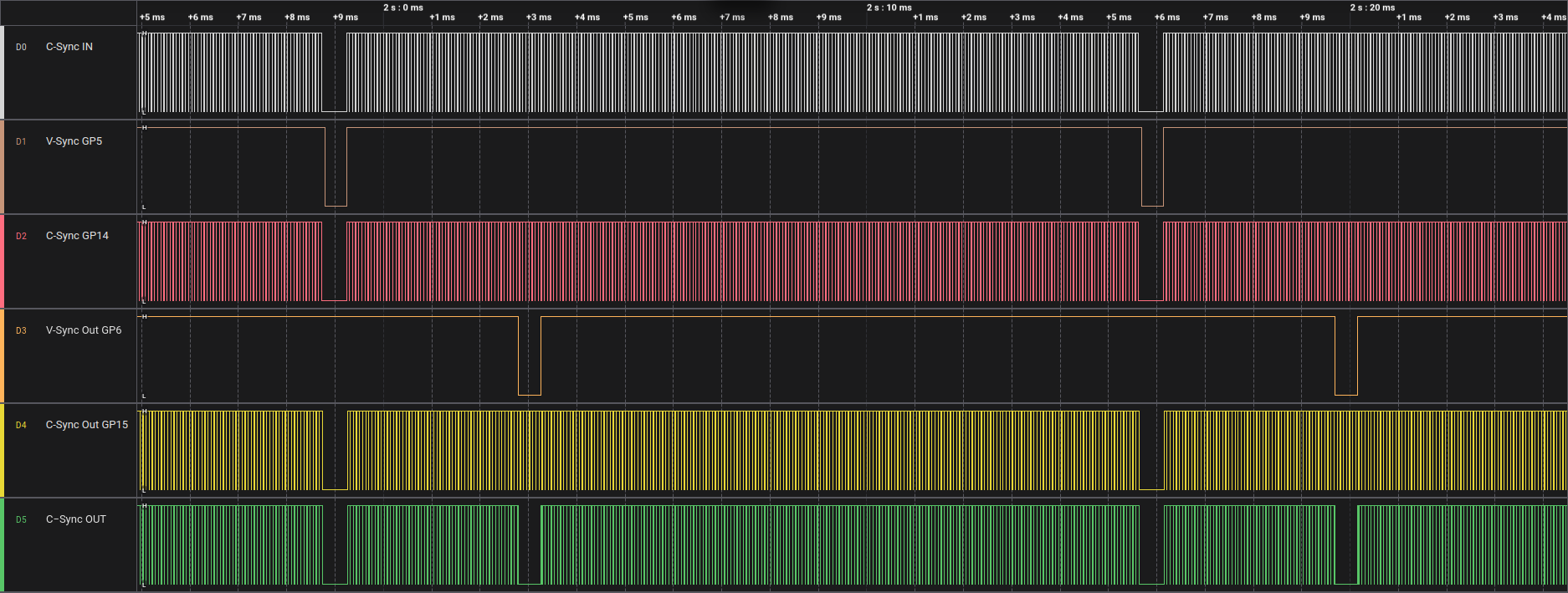The width and height of the screenshot is (1568, 593).
Task: Click the D0 channel index label
Action: tap(21, 48)
